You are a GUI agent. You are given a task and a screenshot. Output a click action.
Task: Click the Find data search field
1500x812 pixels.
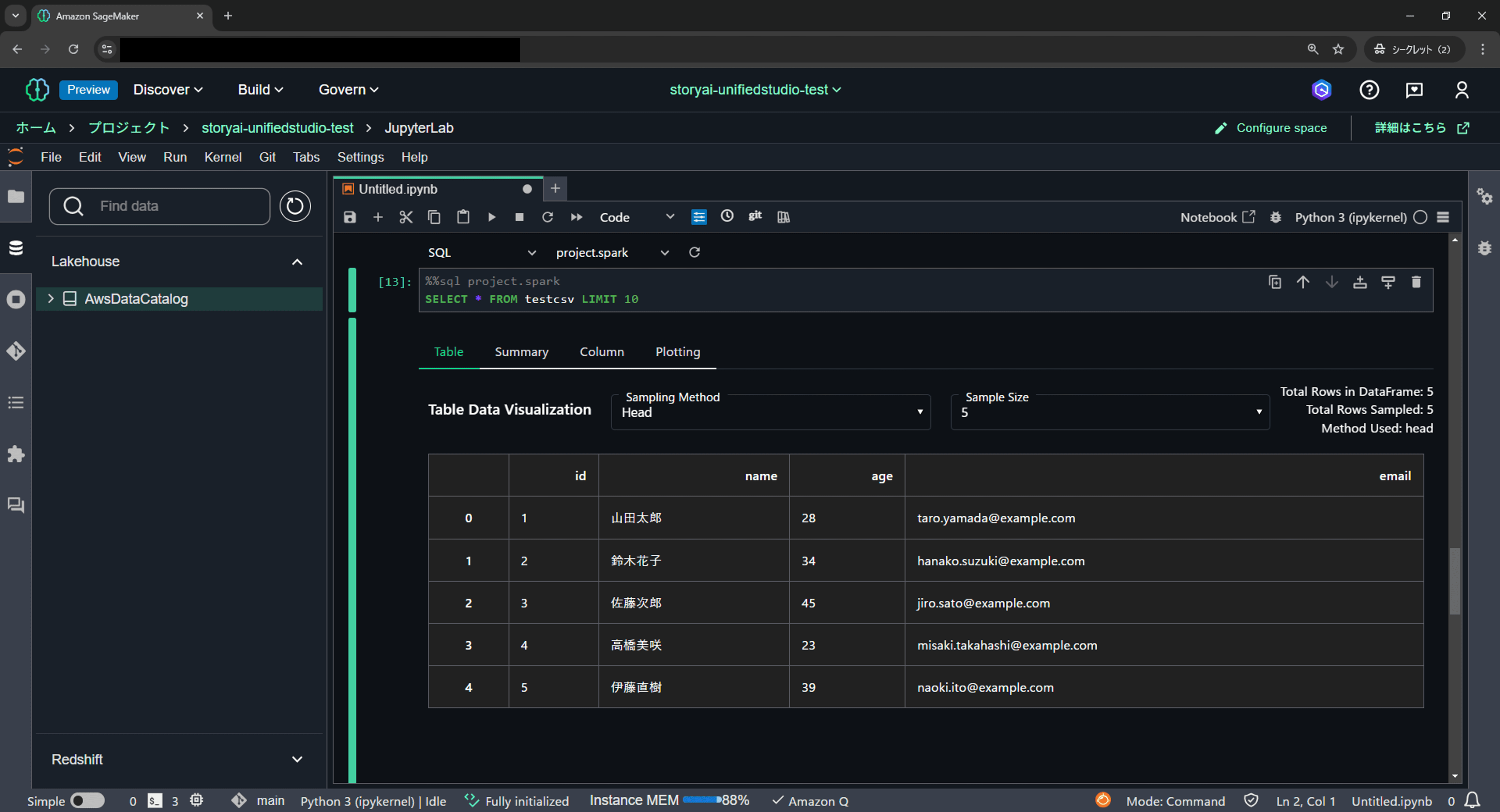coord(160,206)
